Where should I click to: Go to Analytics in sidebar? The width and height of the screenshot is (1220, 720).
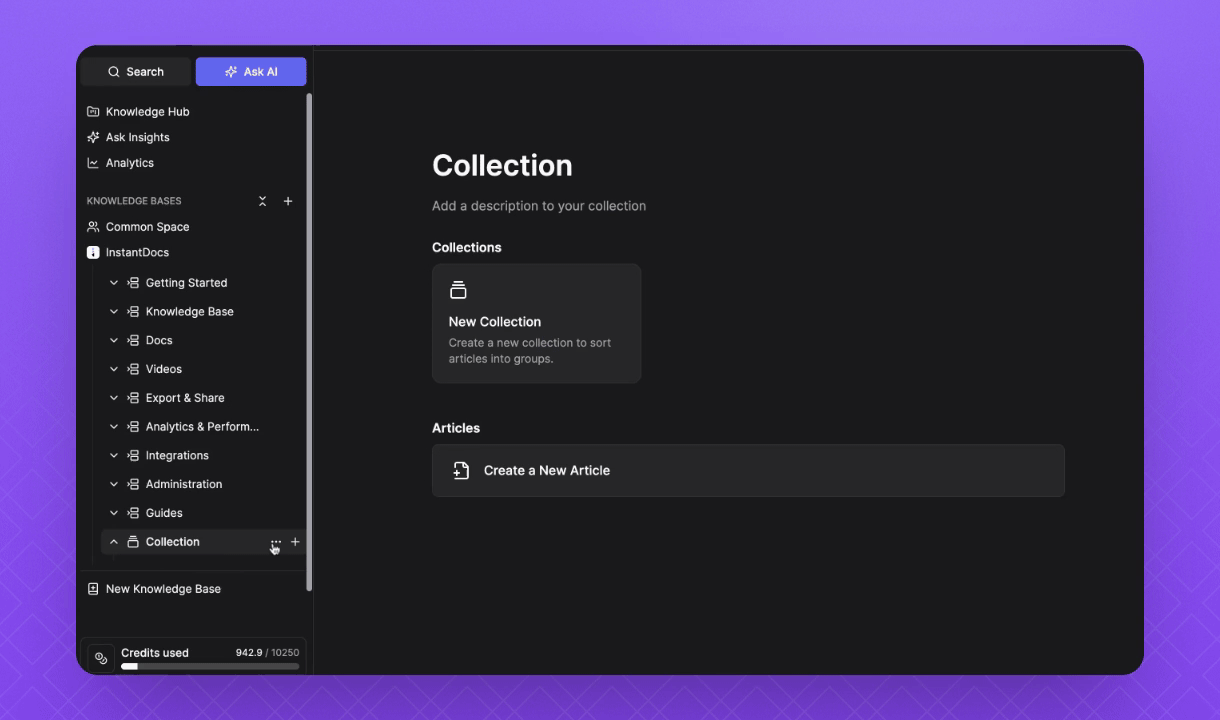pos(129,163)
